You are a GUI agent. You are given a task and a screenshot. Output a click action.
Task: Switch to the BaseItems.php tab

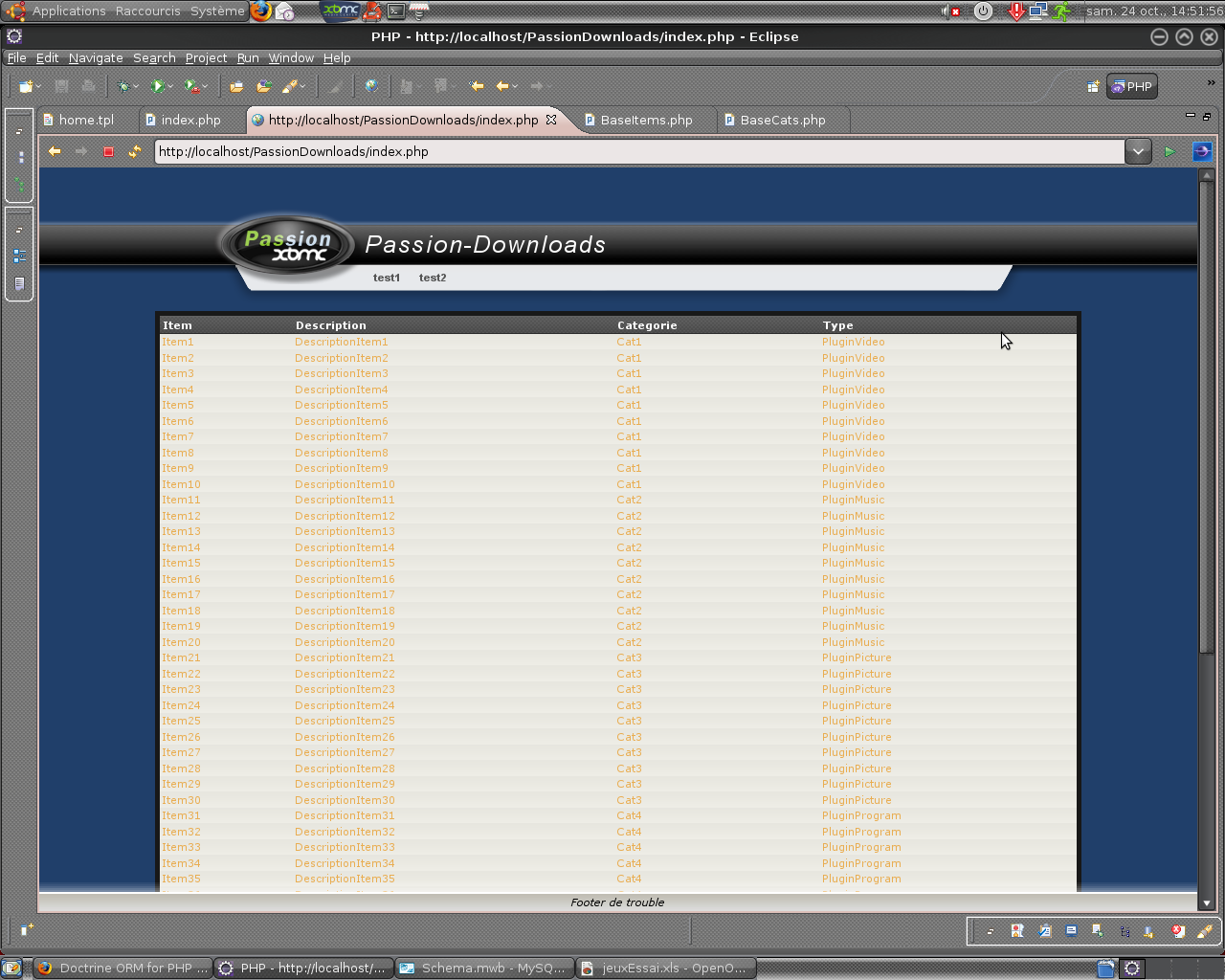(646, 121)
